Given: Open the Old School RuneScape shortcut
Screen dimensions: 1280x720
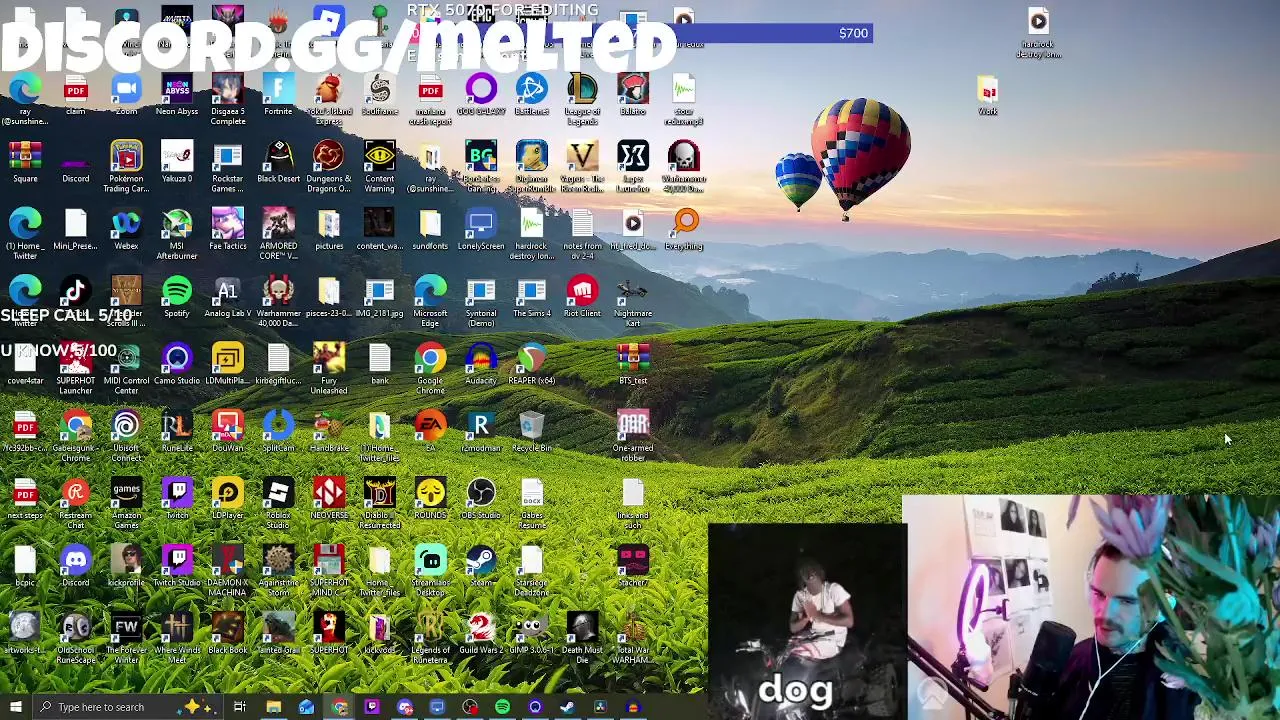Looking at the screenshot, I should point(75,627).
